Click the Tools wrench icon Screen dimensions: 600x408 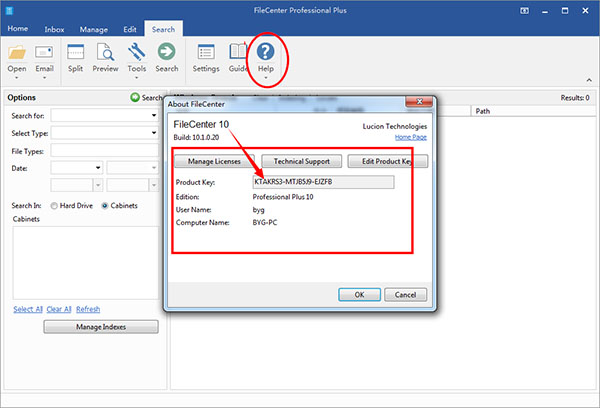coord(136,52)
